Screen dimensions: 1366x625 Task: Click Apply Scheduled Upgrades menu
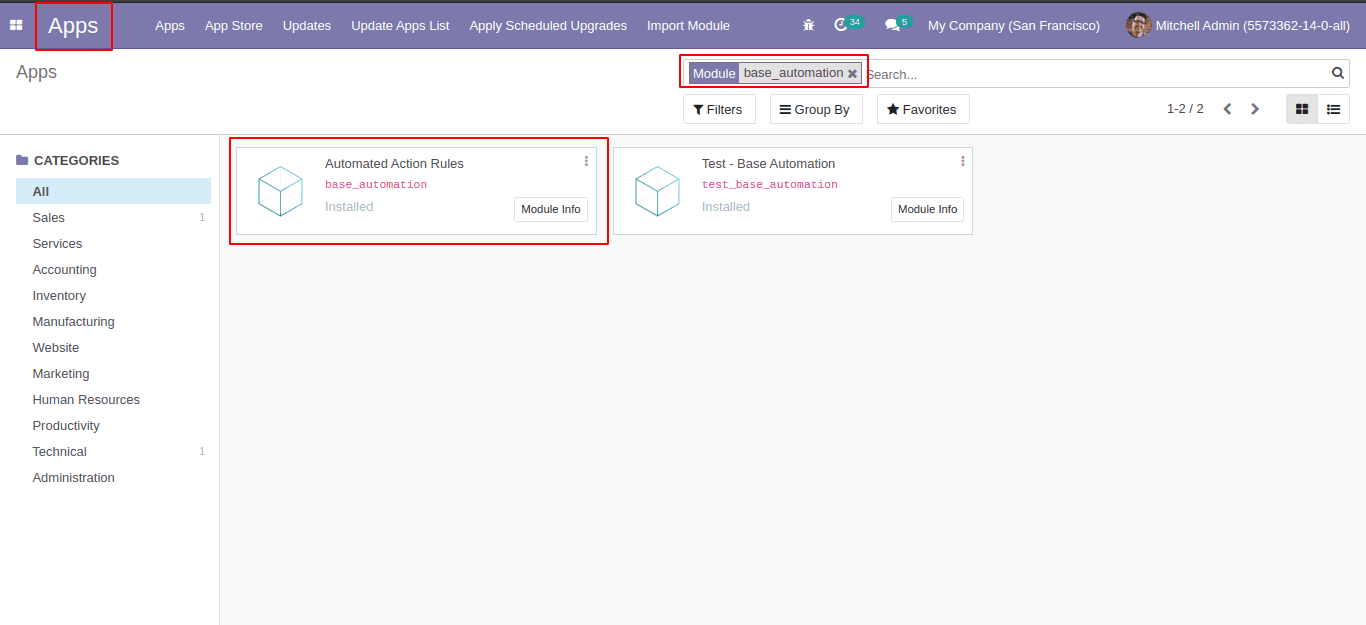click(x=548, y=25)
